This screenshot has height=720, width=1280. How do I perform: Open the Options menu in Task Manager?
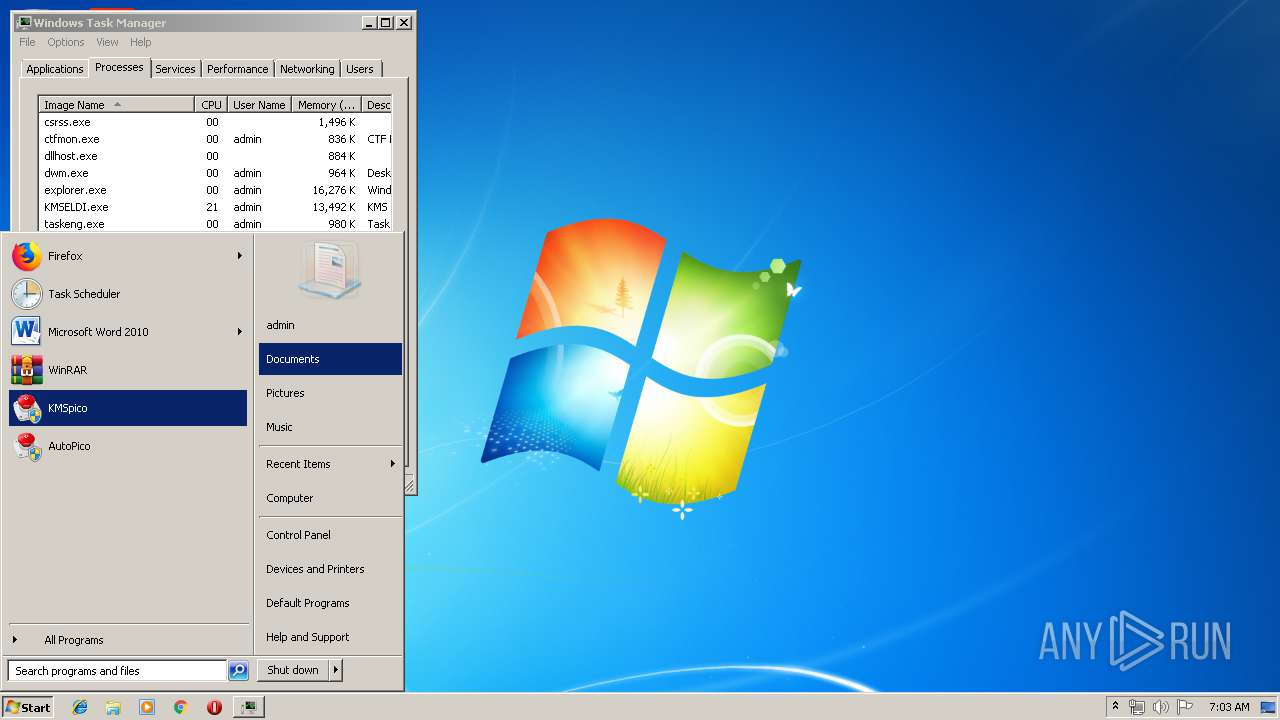(x=66, y=42)
